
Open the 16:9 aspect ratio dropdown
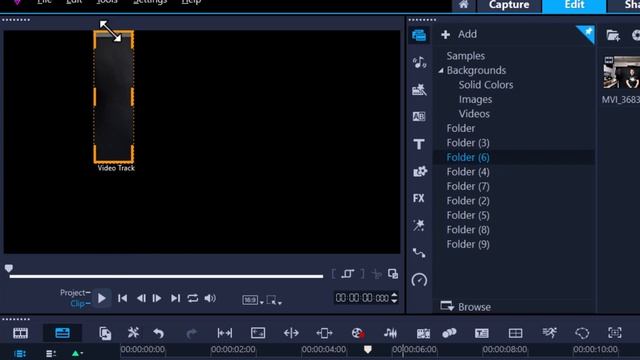click(x=253, y=300)
